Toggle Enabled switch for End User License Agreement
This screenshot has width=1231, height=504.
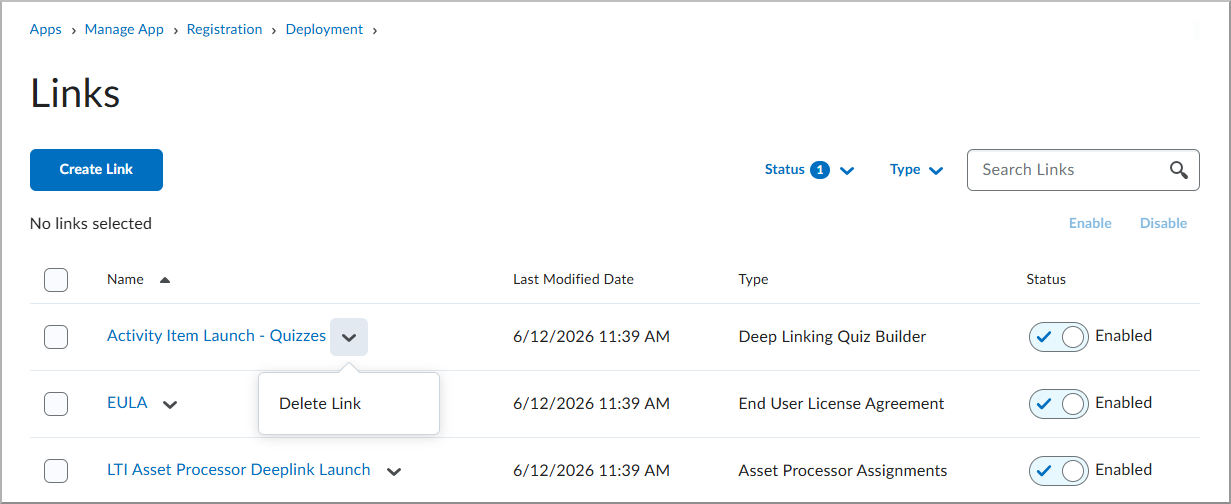[1059, 404]
